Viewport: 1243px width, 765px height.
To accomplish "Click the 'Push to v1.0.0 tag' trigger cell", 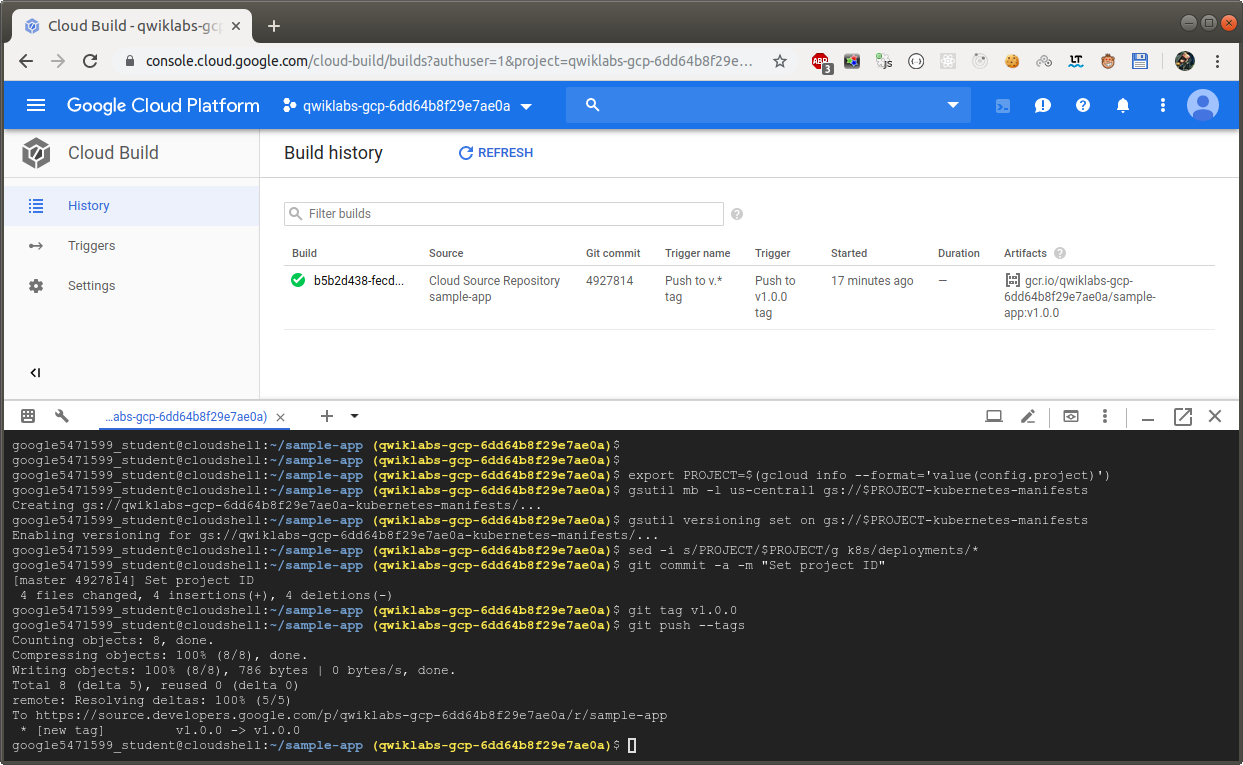I will [x=775, y=297].
